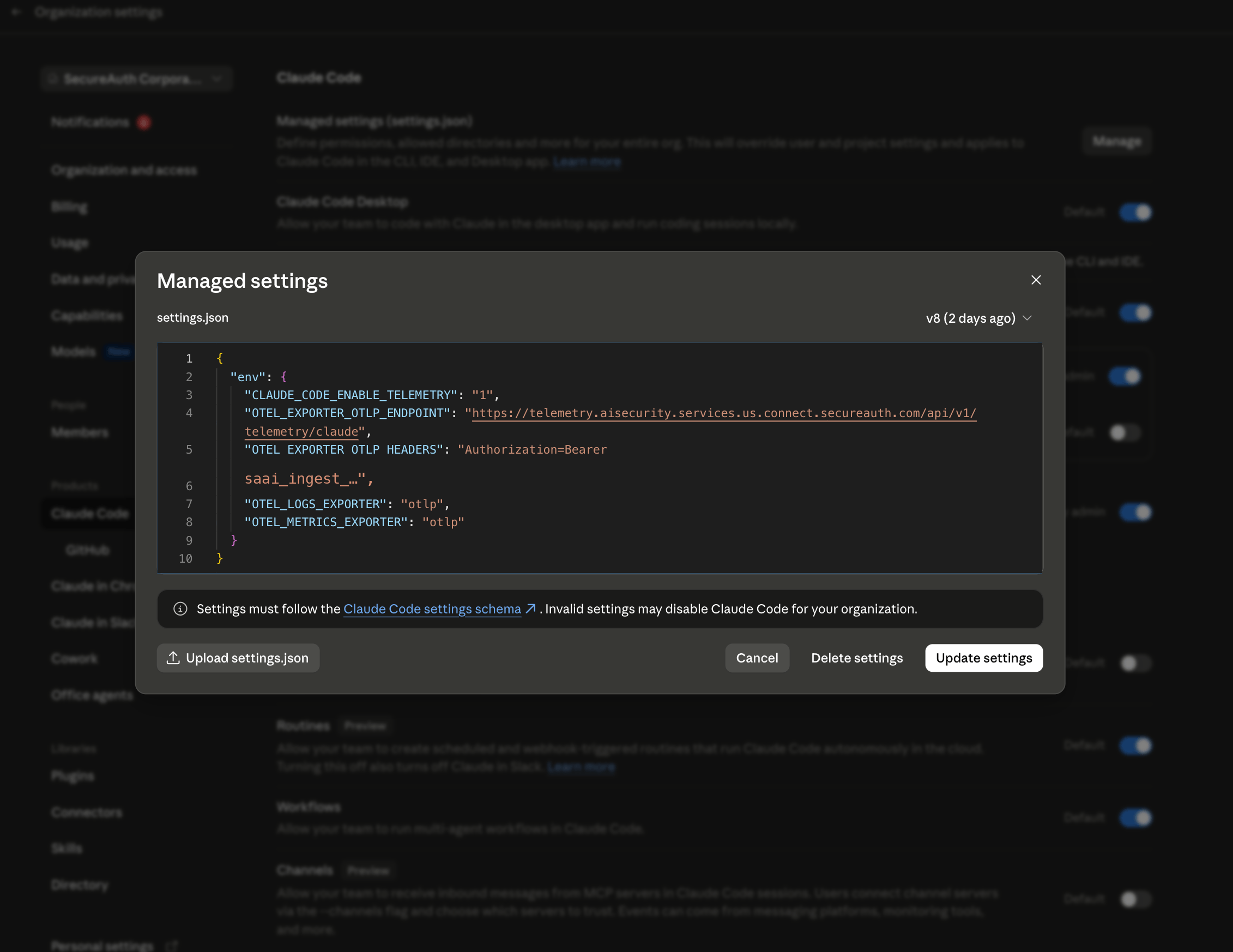Image resolution: width=1233 pixels, height=952 pixels.
Task: Click the Manage button behind the dialog
Action: [x=1116, y=141]
